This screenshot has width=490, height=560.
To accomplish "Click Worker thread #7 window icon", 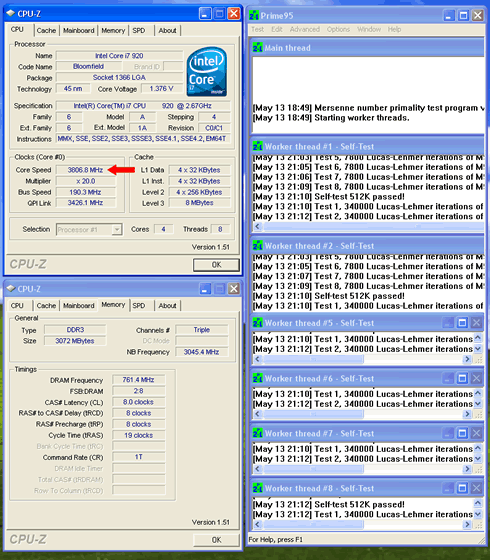I will coord(258,433).
